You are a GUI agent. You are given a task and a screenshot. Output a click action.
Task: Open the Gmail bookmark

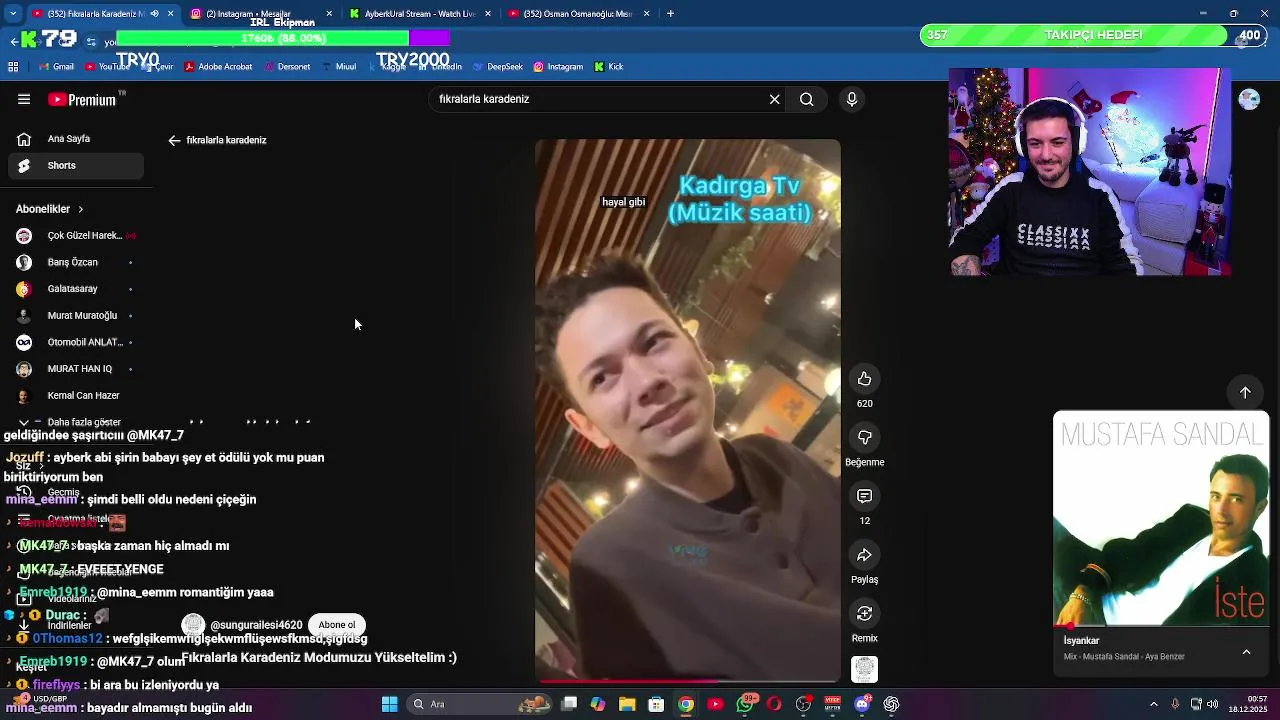(56, 67)
